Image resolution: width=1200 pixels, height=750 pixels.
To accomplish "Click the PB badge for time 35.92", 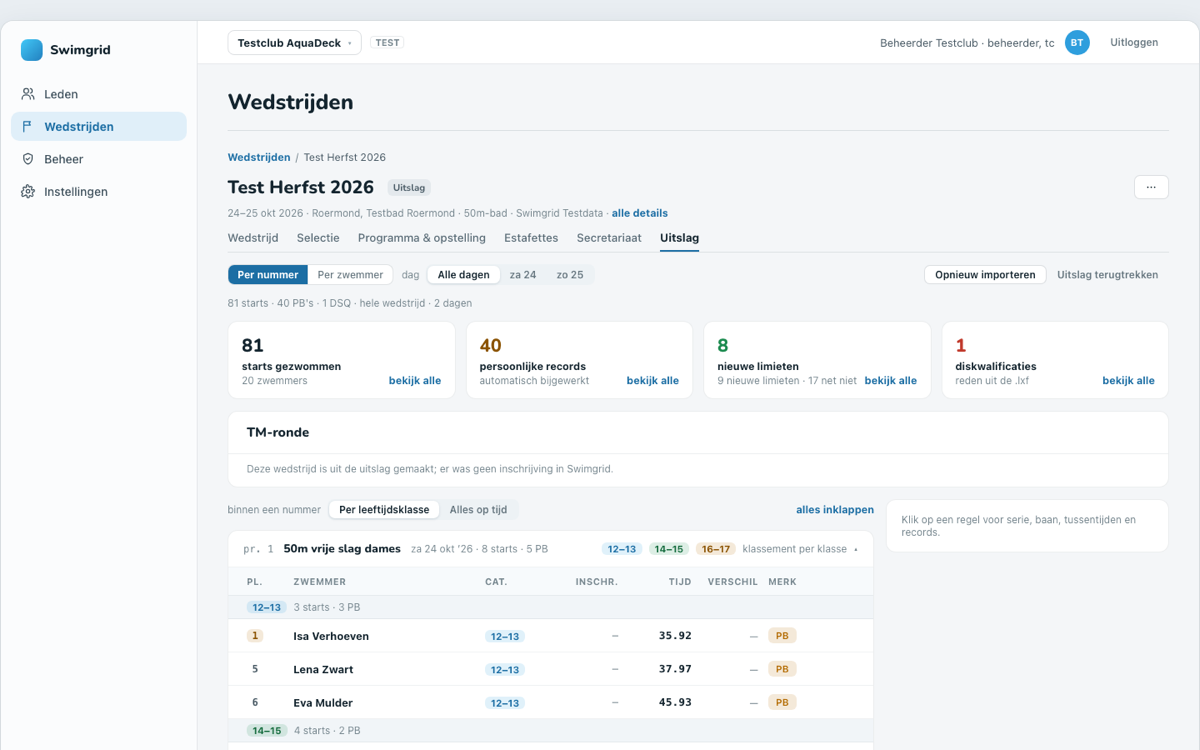I will click(782, 636).
